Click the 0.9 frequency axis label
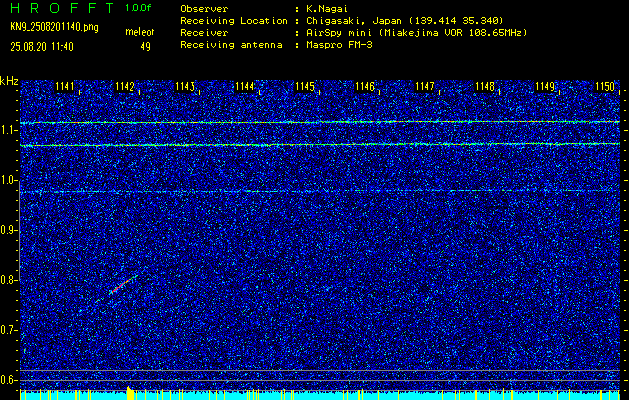629x400 pixels. point(8,230)
